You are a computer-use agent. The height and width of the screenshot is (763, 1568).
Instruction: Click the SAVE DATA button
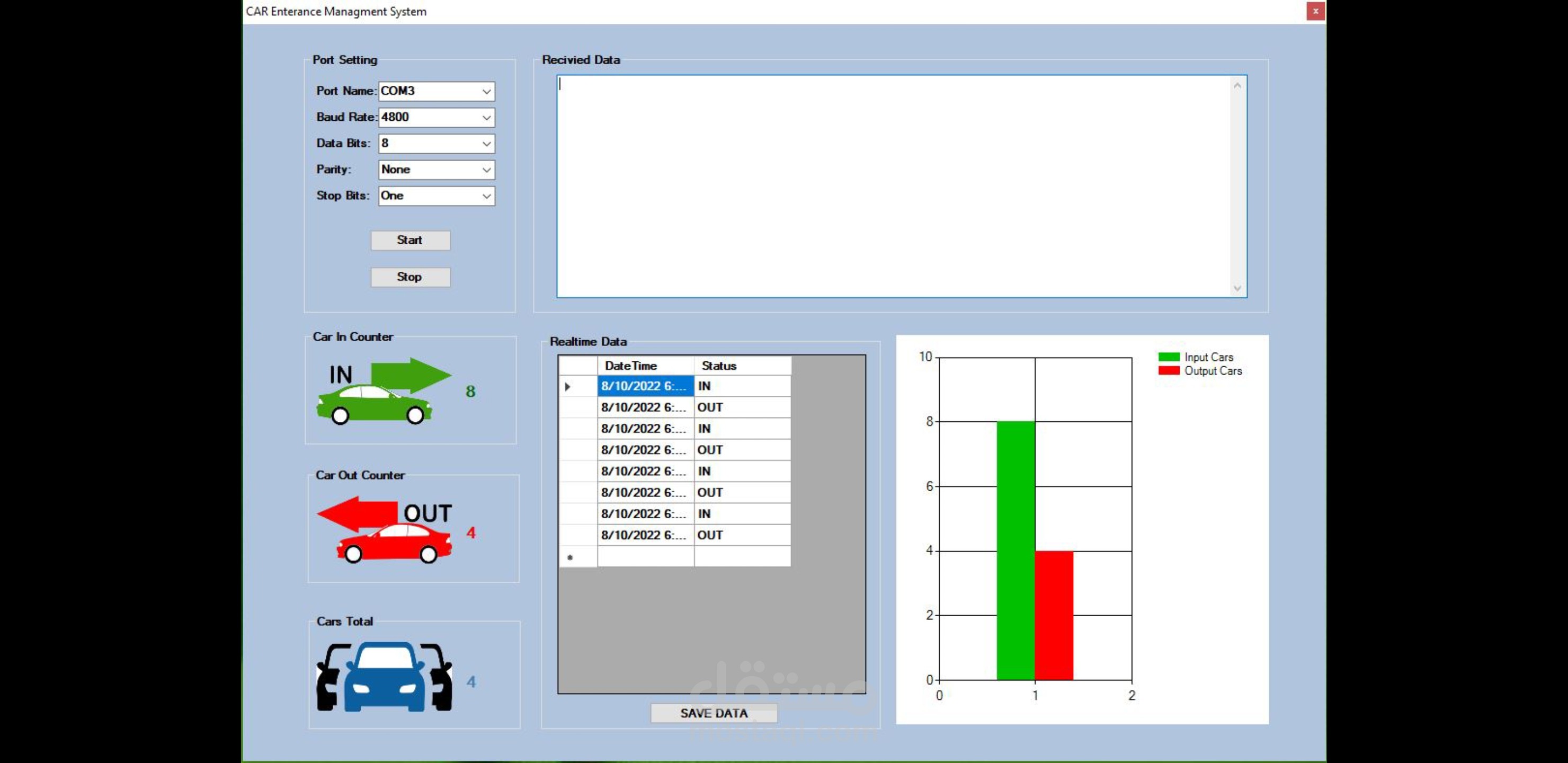(714, 713)
